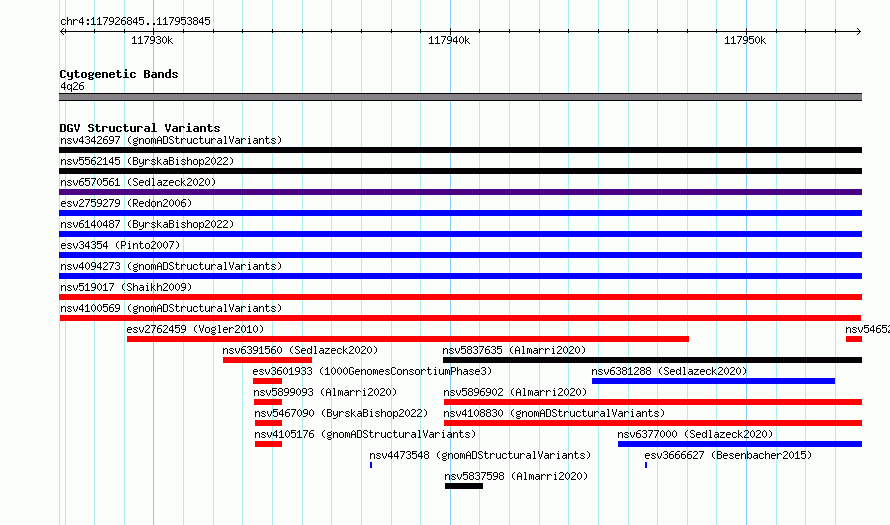Screen dimensions: 890x525
Task: Select the black nsv5837598 Almarri2020 bar
Action: click(464, 486)
